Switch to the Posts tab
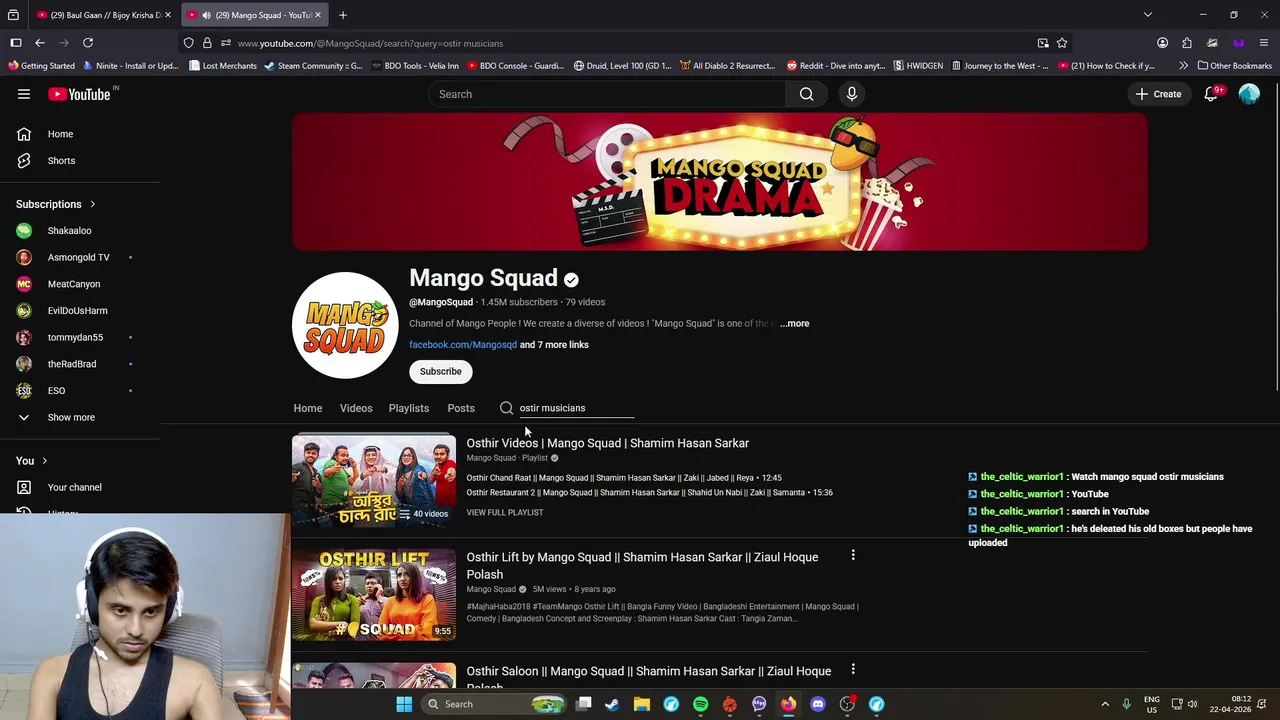Screen dimensions: 1280x720 click(461, 408)
